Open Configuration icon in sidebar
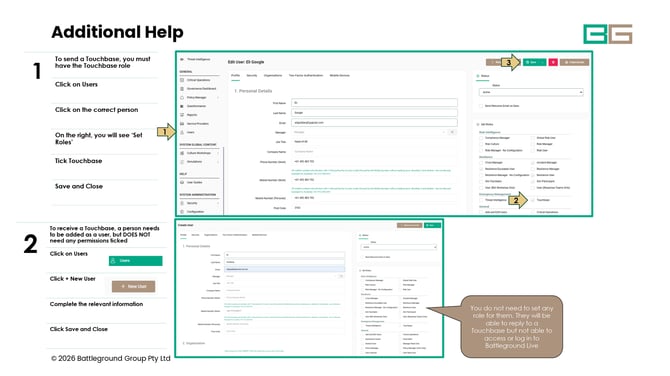This screenshot has width=670, height=376. (x=182, y=212)
